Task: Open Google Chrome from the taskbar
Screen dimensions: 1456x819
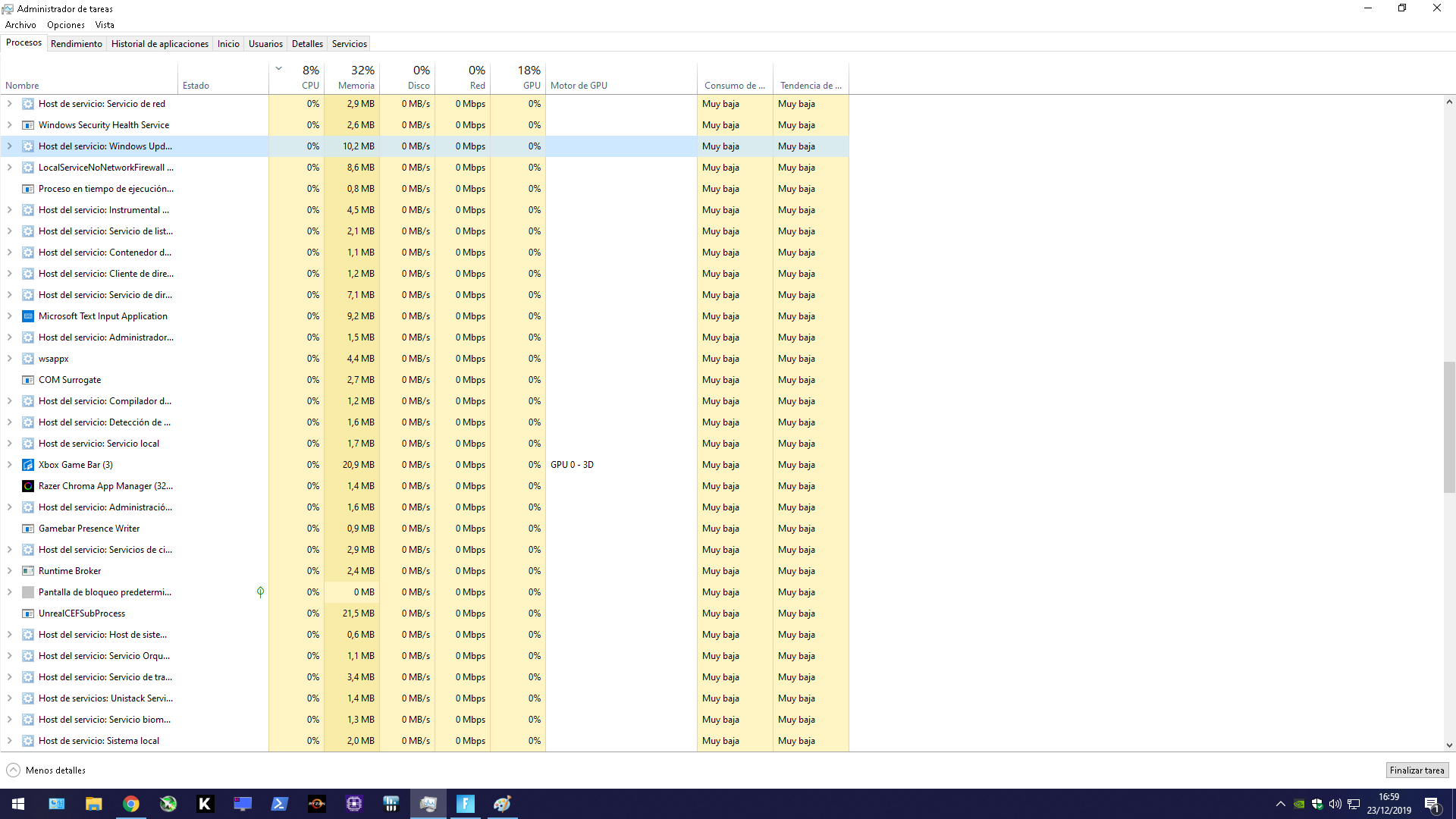Action: pyautogui.click(x=131, y=804)
